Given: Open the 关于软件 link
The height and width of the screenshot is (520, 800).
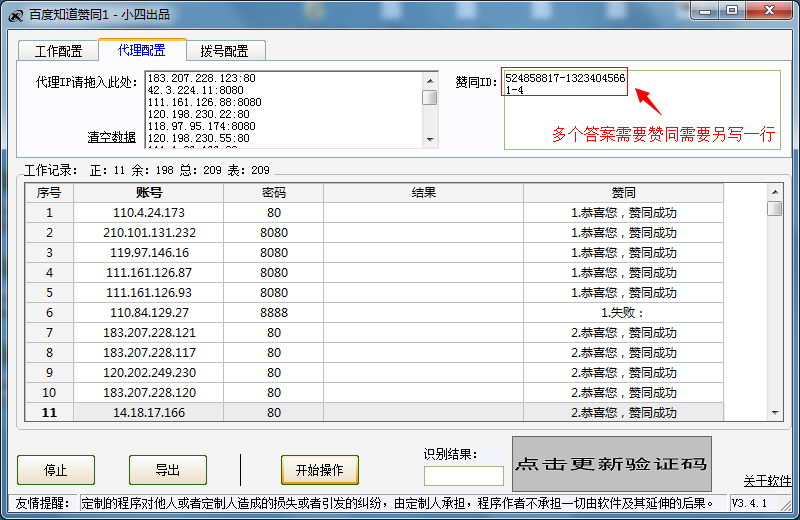Looking at the screenshot, I should 767,481.
